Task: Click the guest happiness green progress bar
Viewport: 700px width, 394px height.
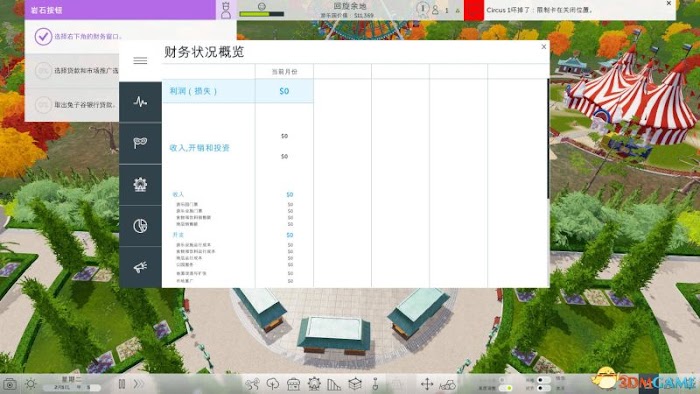Action: [x=262, y=14]
